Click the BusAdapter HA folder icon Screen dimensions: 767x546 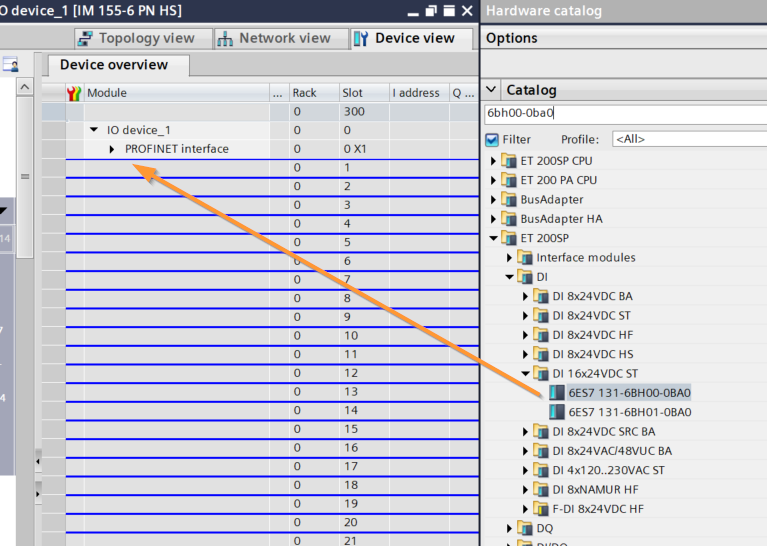pyautogui.click(x=509, y=219)
